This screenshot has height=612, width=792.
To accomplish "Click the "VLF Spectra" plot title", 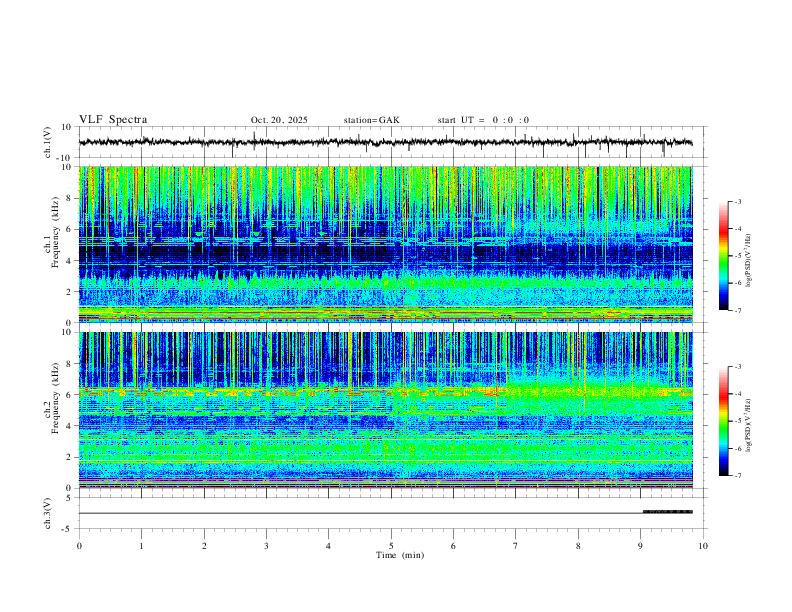I will coord(113,120).
